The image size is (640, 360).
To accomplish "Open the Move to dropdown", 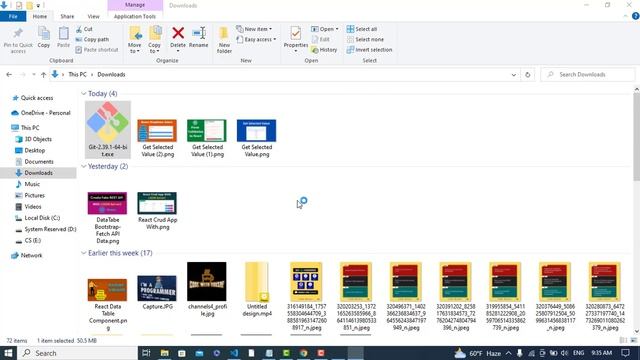I will tap(135, 40).
